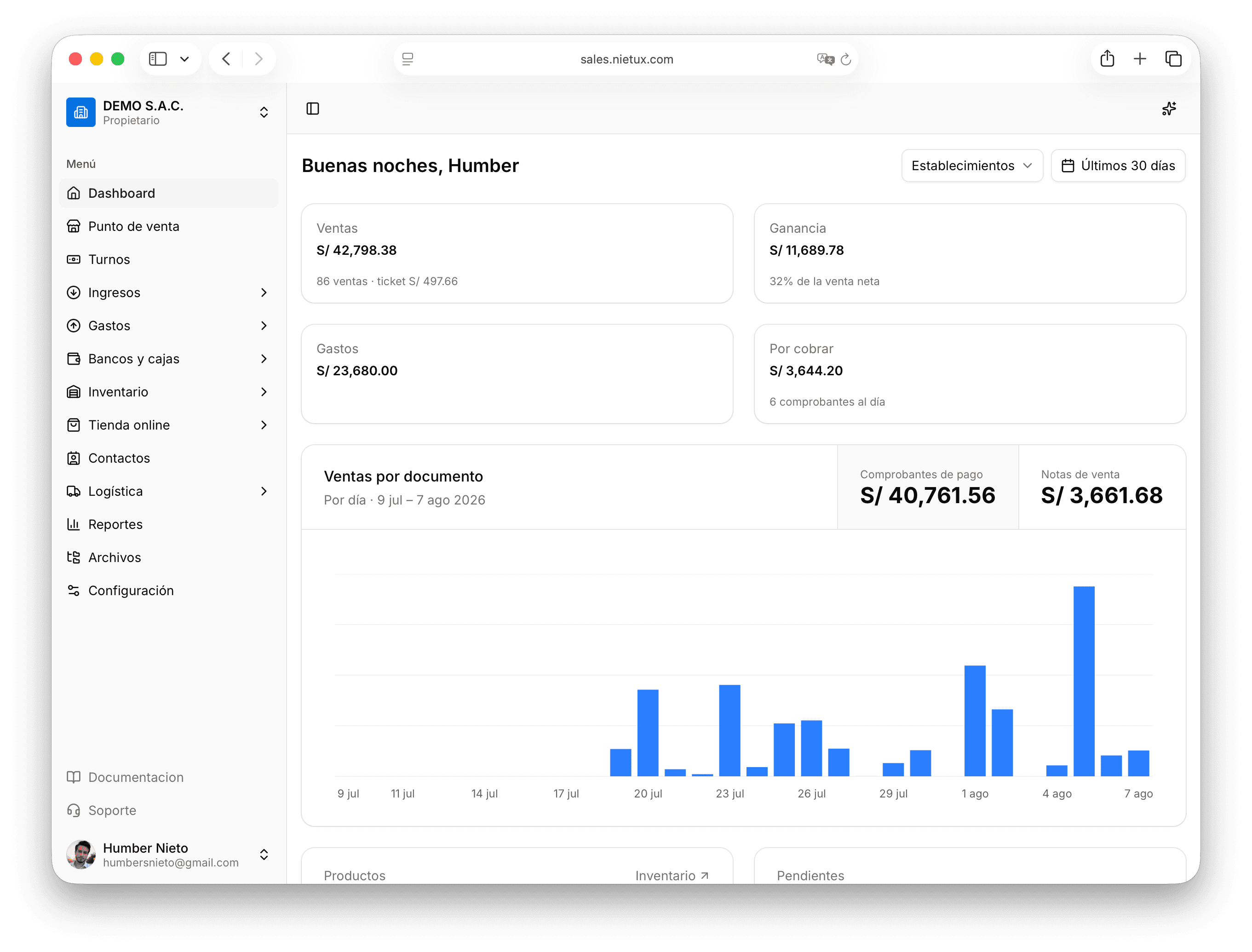
Task: Click "86 ventas · ticket S/ 497.66" text
Action: (387, 281)
